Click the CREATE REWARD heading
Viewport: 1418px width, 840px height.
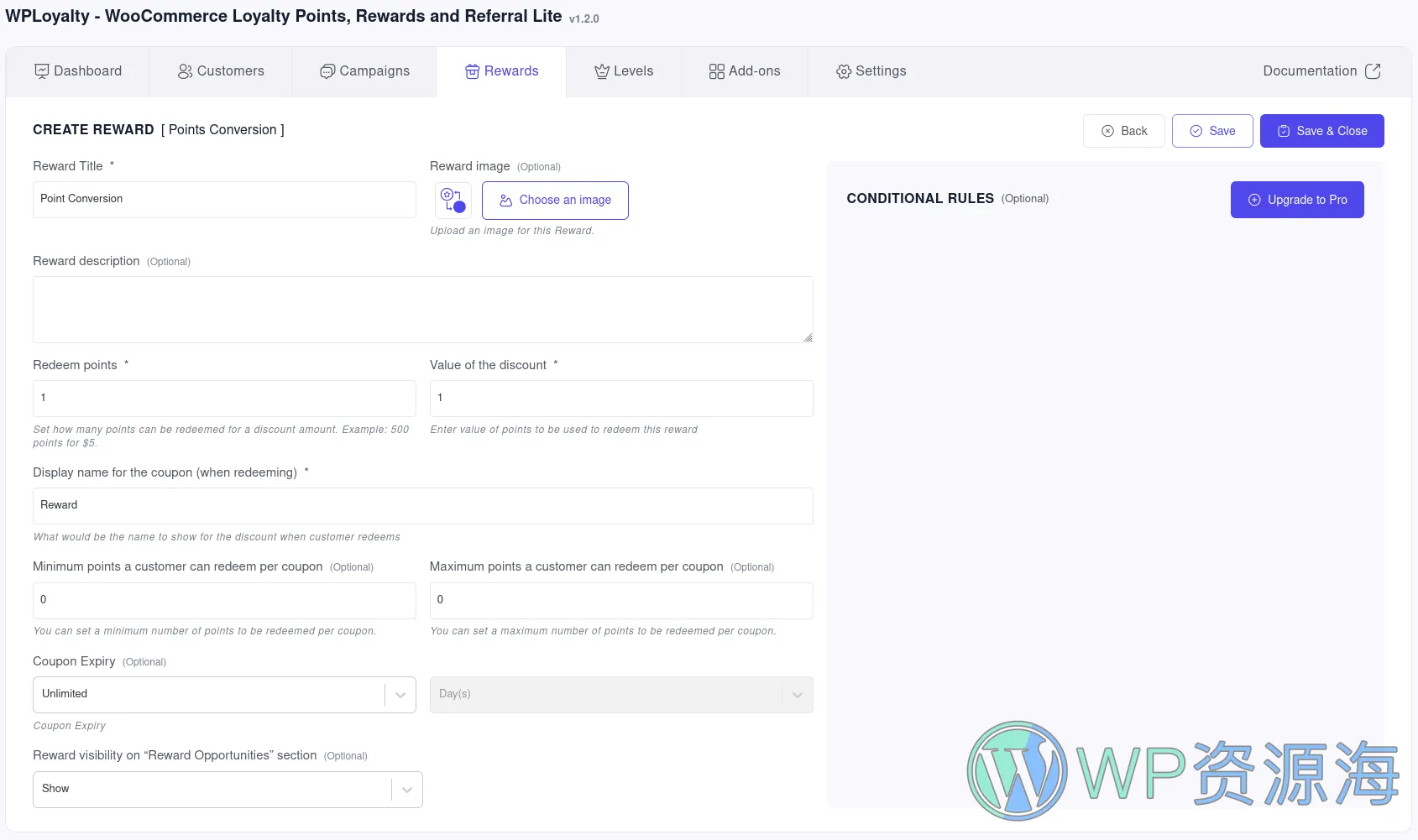pos(93,130)
